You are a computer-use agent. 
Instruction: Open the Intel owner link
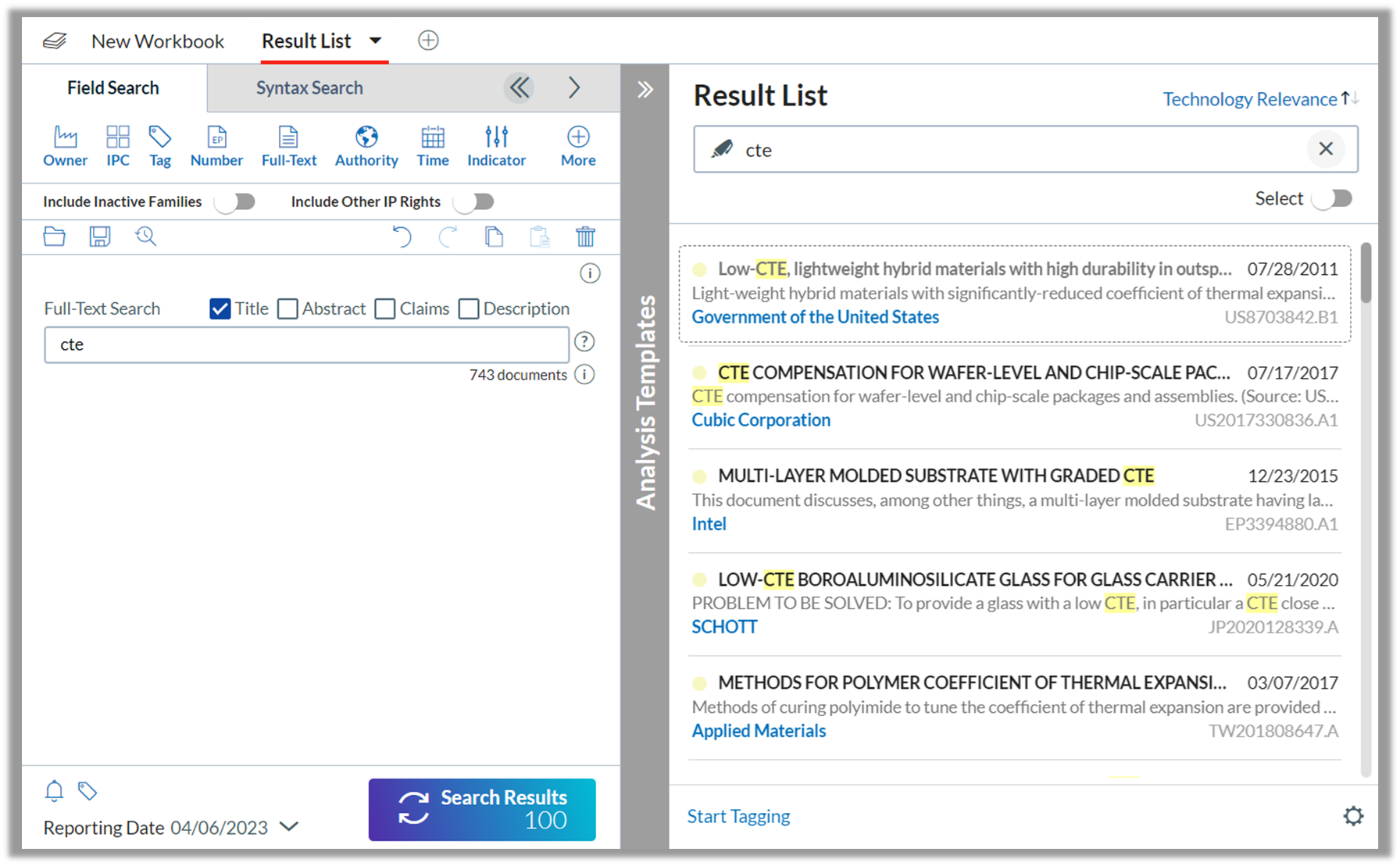tap(709, 524)
